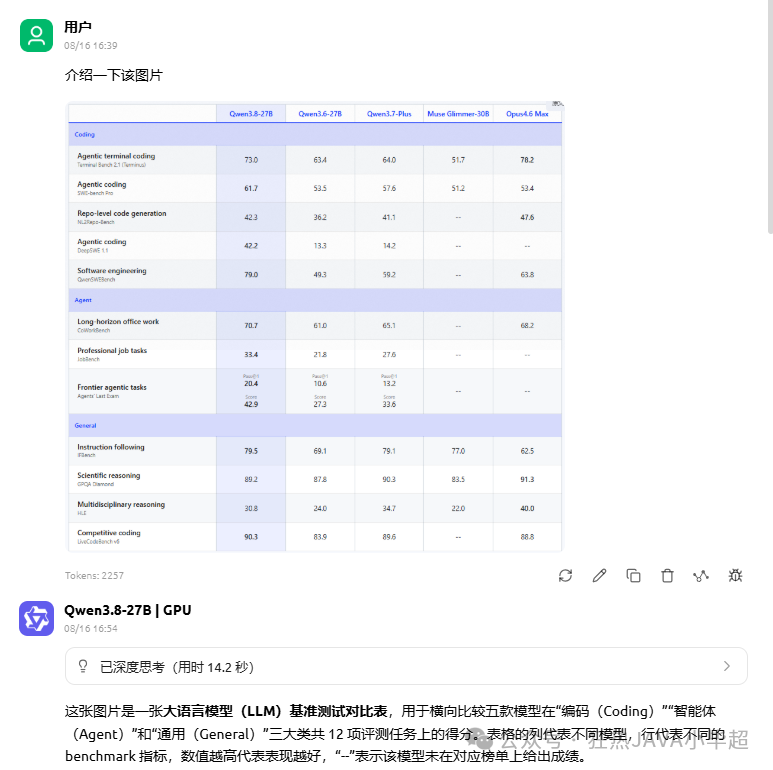Click the Scientific reasoning row label
Screen dimensions: 773x770
108,475
